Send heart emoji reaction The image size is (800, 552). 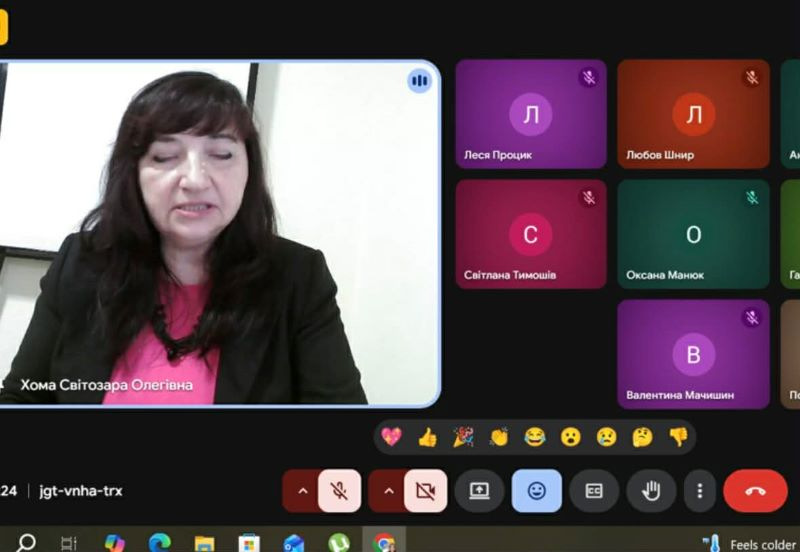392,437
